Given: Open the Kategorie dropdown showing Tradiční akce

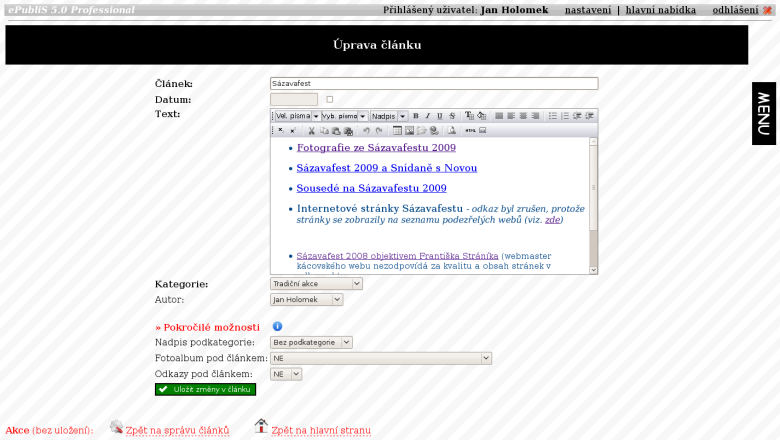Looking at the screenshot, I should pos(316,283).
